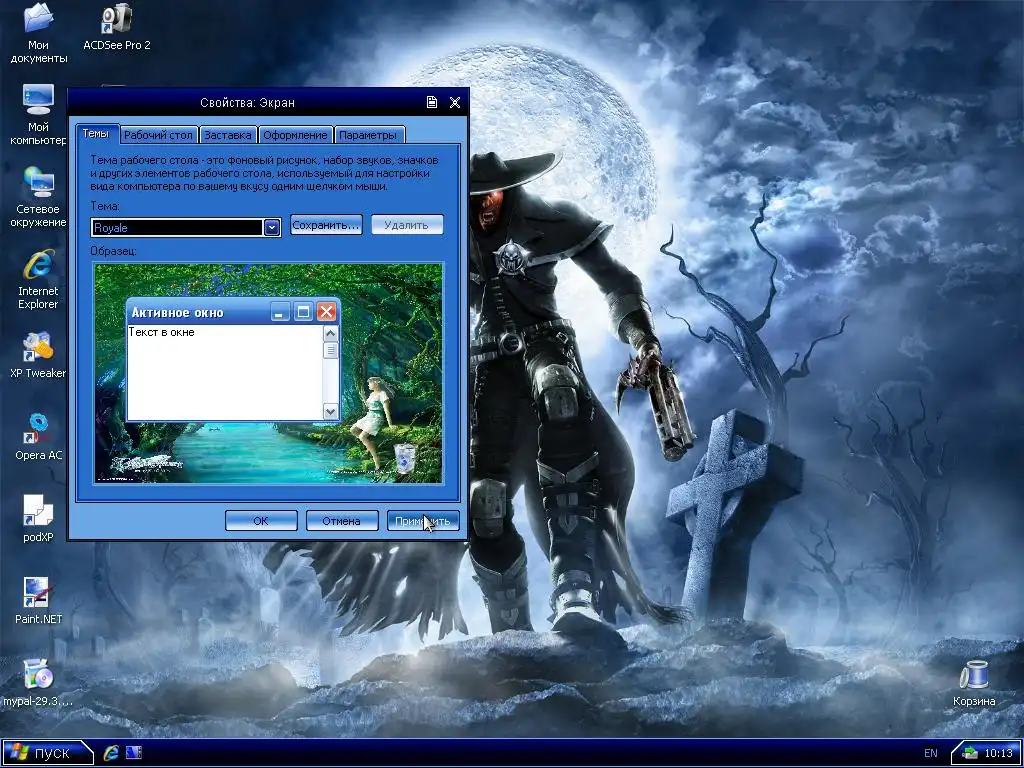
Task: Select the Opera AC desktop icon
Action: pos(38,436)
